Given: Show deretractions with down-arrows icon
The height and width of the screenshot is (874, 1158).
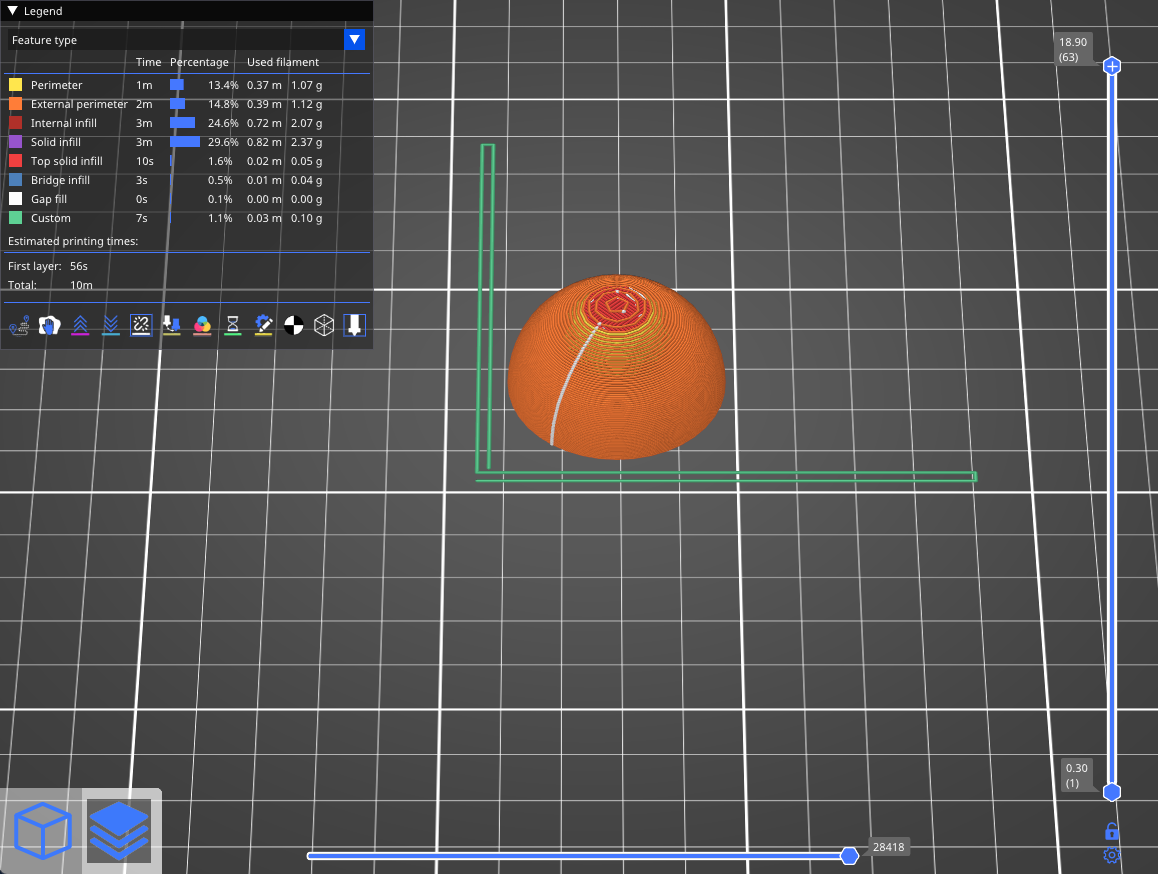Looking at the screenshot, I should (111, 325).
